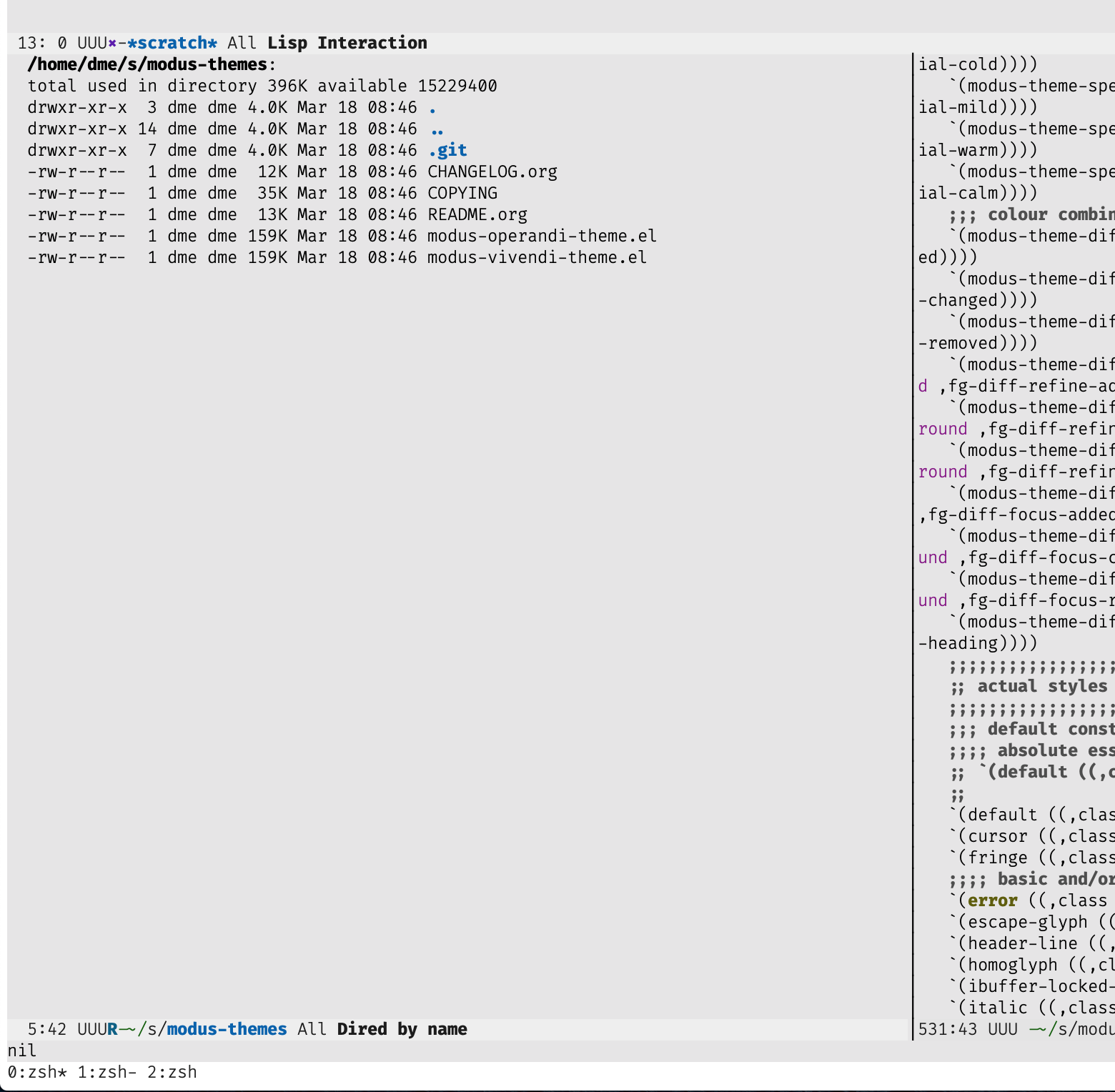This screenshot has width=1115, height=1092.
Task: Open modus-vivendi-theme.el file
Action: (x=537, y=257)
